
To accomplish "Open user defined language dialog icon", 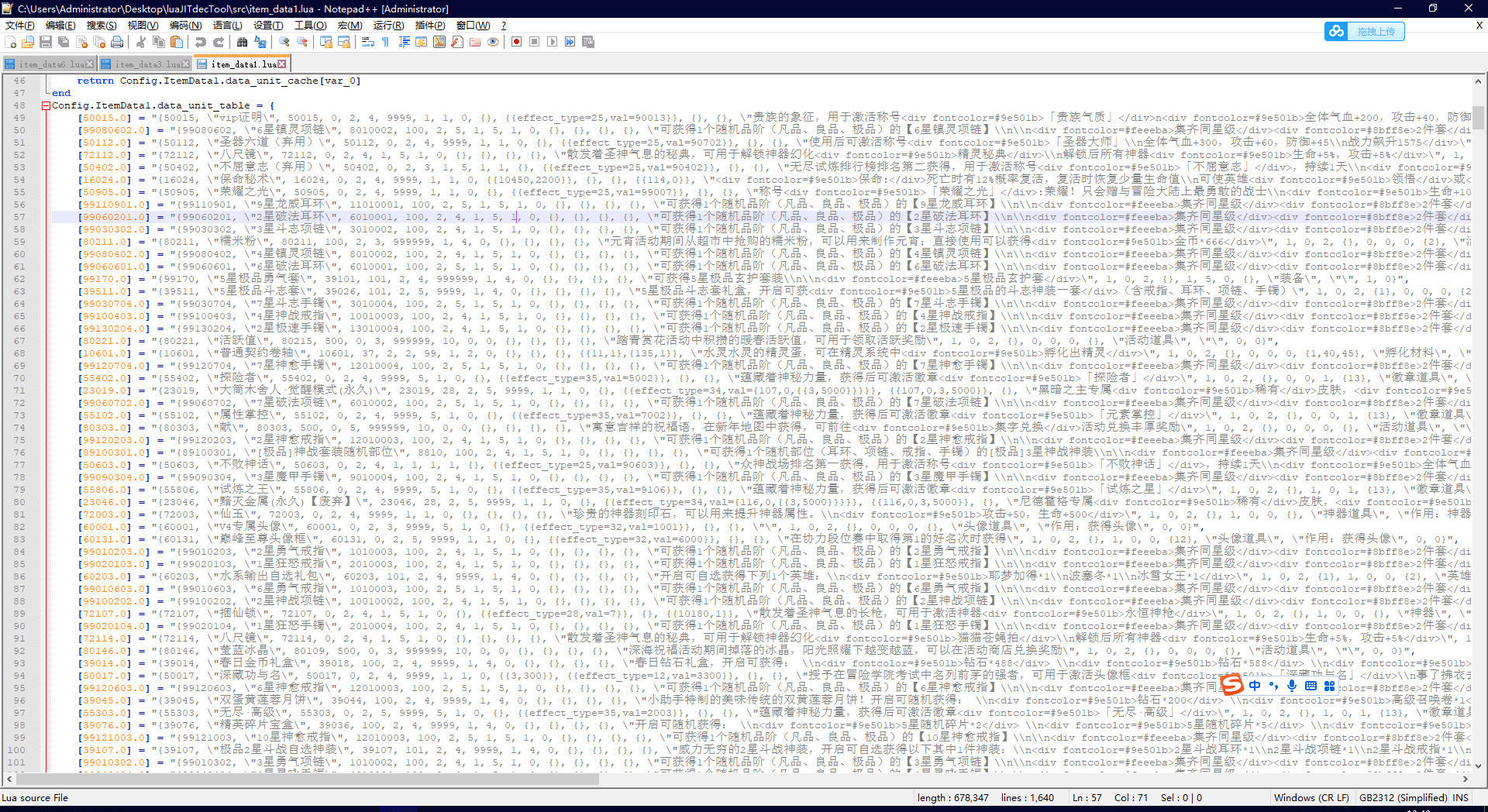I will (422, 42).
